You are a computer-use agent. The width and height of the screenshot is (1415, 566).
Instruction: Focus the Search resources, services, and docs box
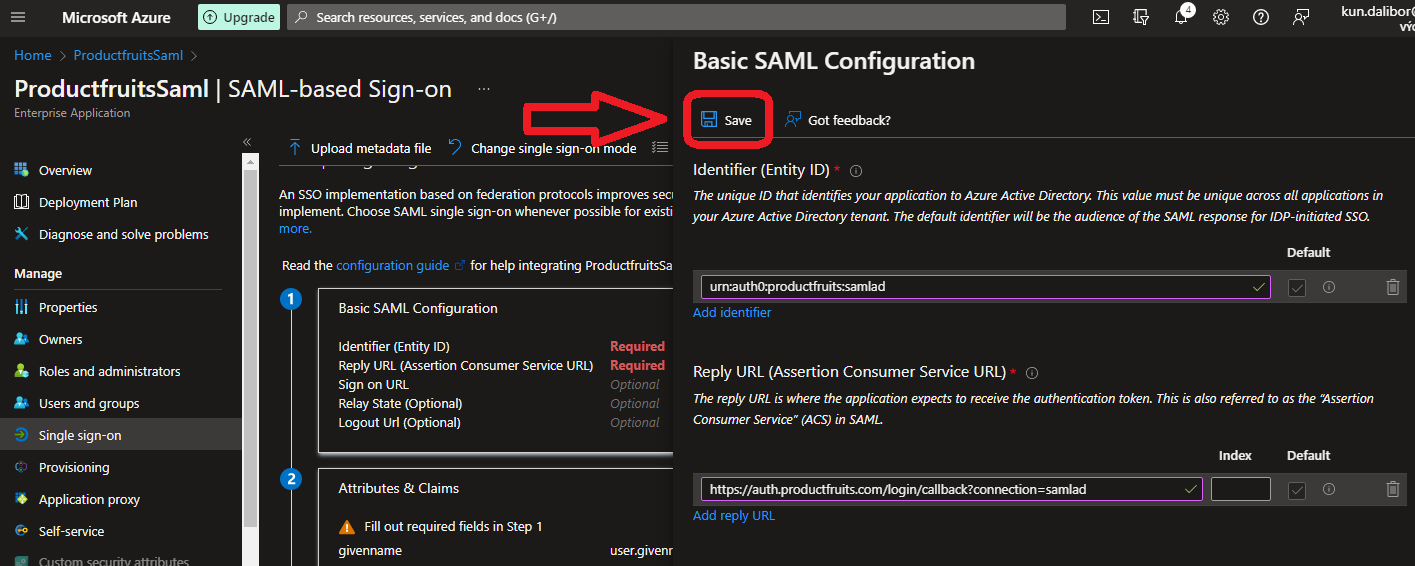(x=676, y=17)
